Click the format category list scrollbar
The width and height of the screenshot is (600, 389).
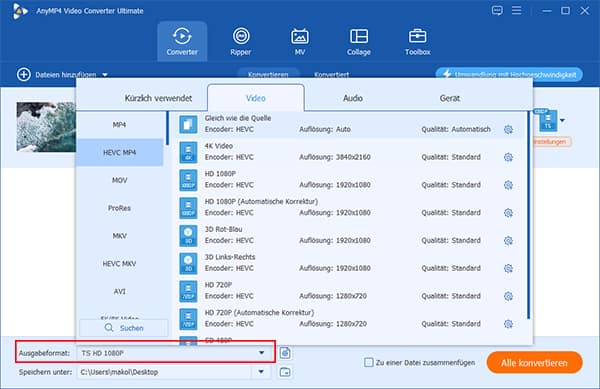167,129
